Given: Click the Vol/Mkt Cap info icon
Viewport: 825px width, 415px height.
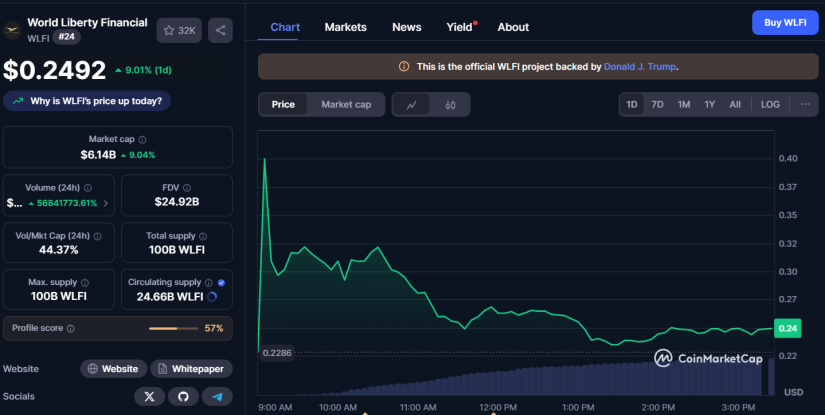Looking at the screenshot, I should (97, 236).
